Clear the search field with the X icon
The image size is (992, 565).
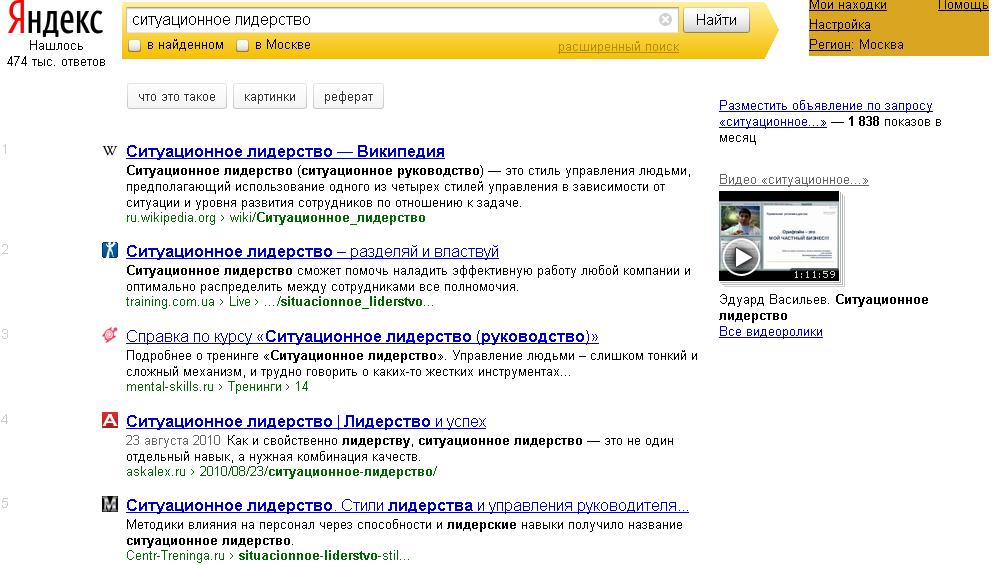(665, 20)
